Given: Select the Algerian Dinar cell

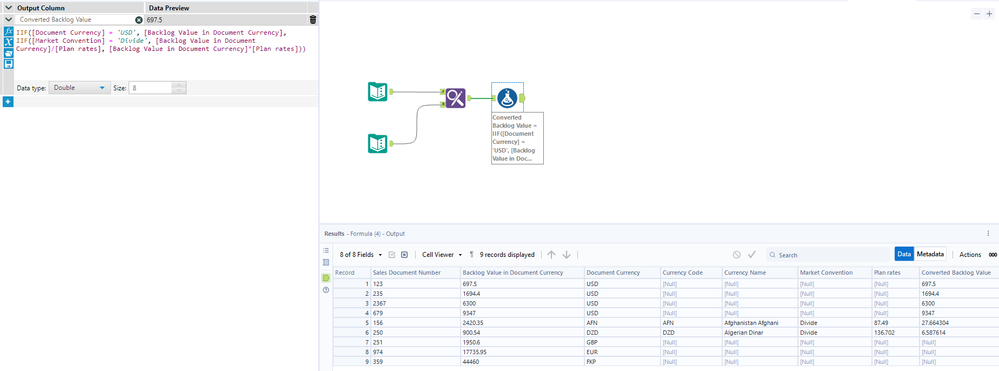Looking at the screenshot, I should 759,332.
